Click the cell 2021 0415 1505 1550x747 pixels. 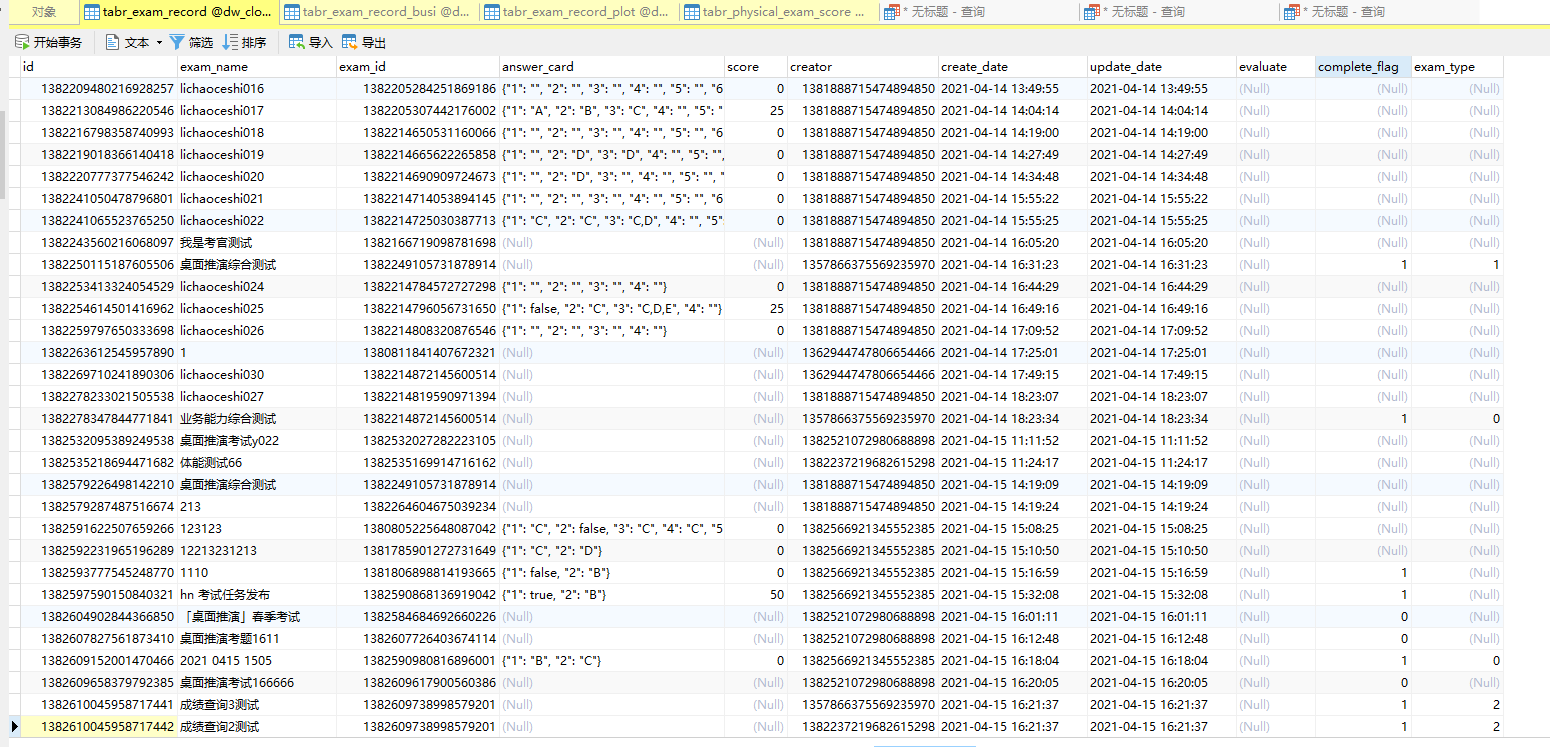tap(257, 660)
